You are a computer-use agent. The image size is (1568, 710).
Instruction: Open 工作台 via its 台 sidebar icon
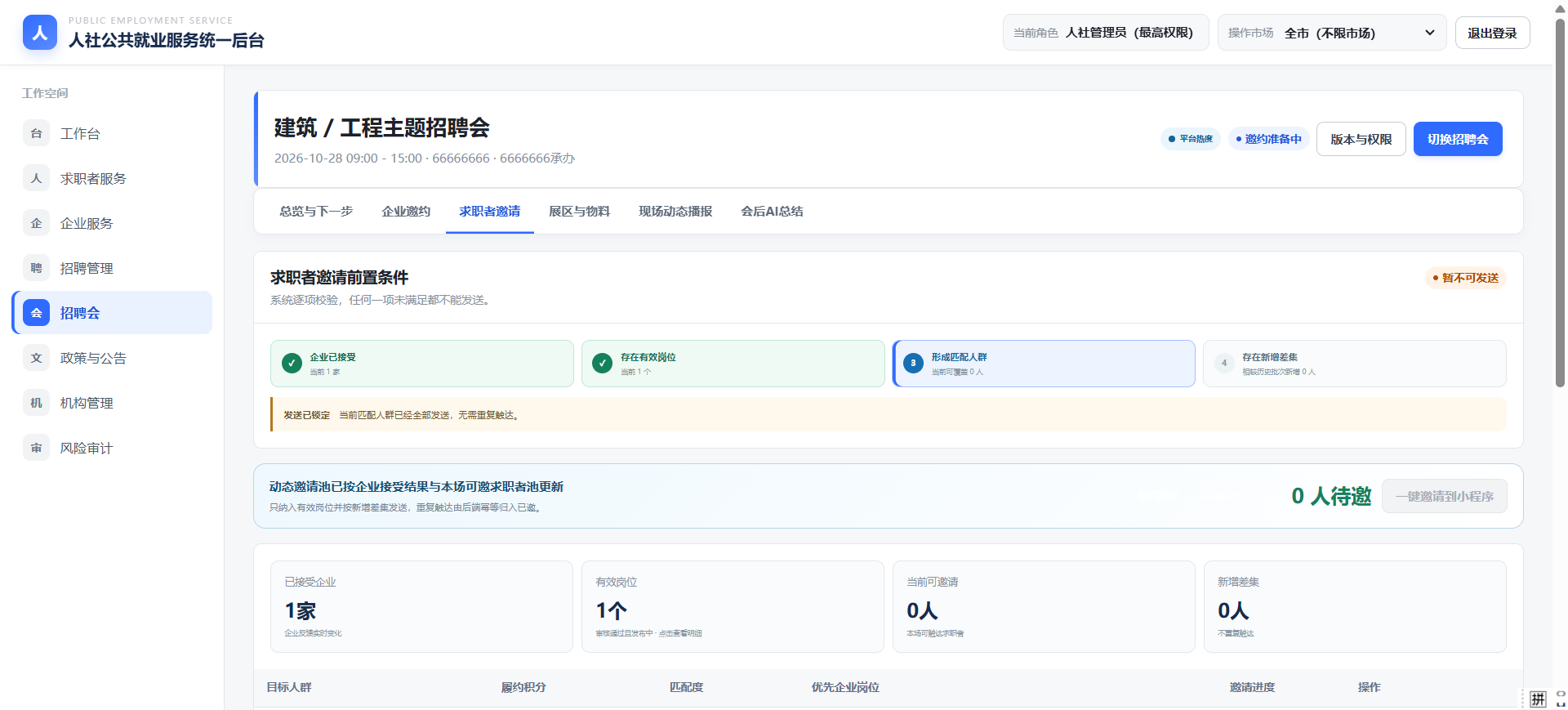click(x=36, y=133)
